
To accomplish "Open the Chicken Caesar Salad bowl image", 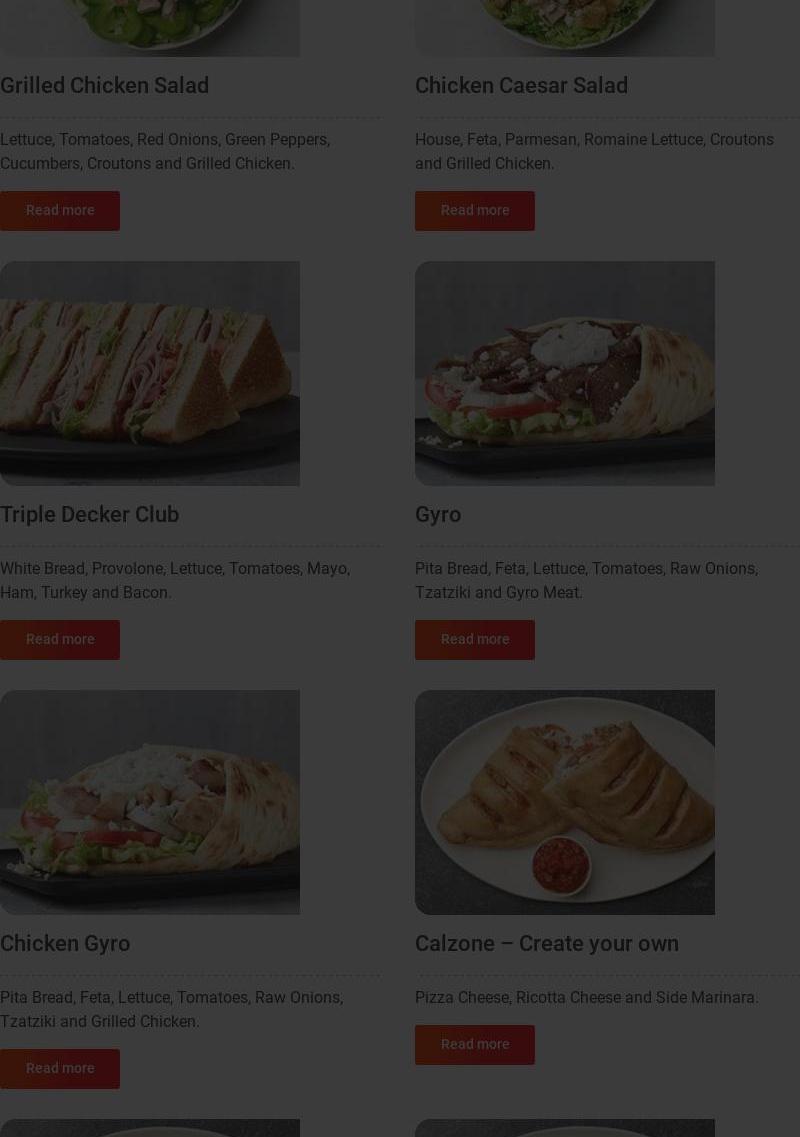I will tap(564, 28).
